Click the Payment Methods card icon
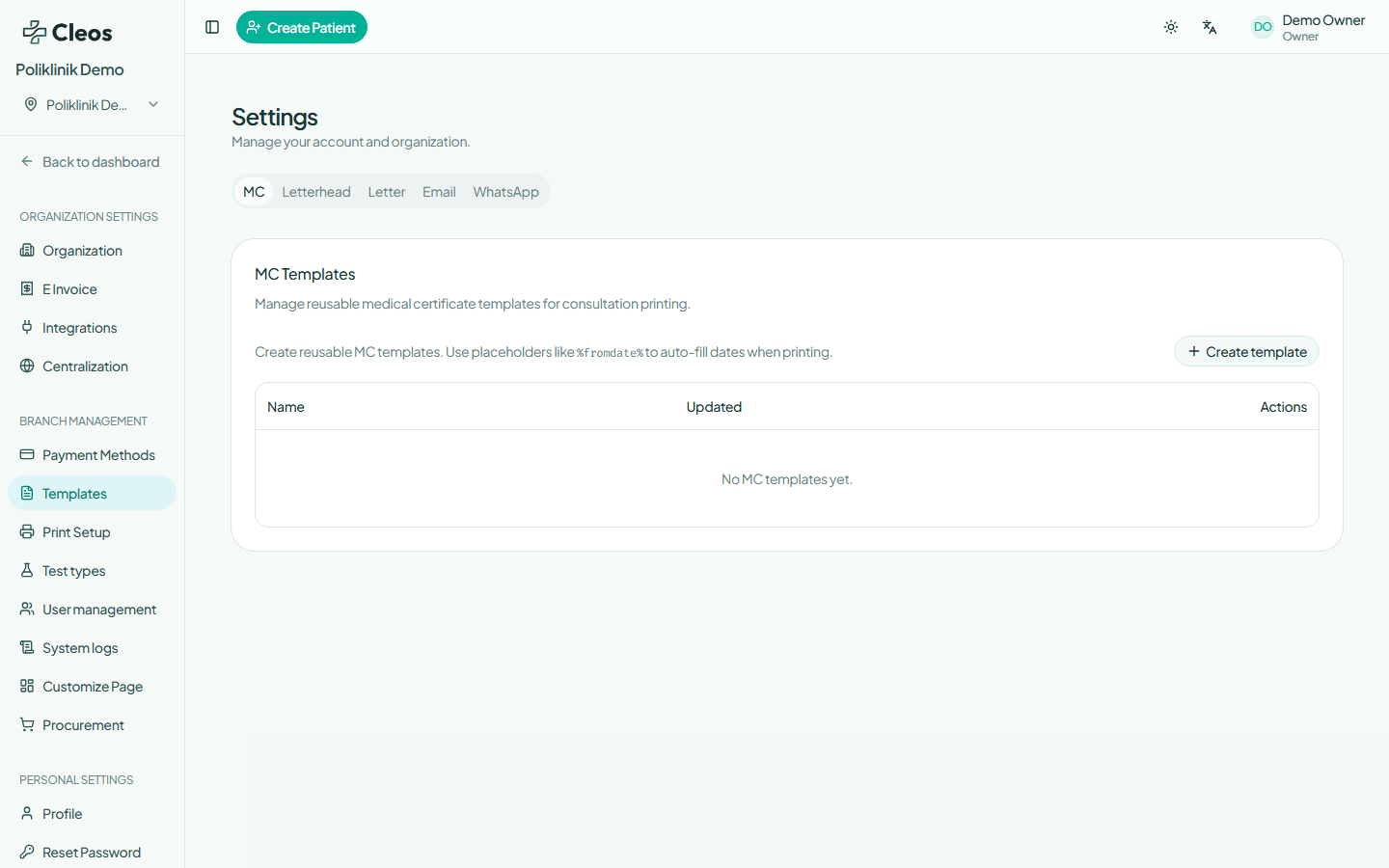Viewport: 1389px width, 868px height. [x=27, y=455]
